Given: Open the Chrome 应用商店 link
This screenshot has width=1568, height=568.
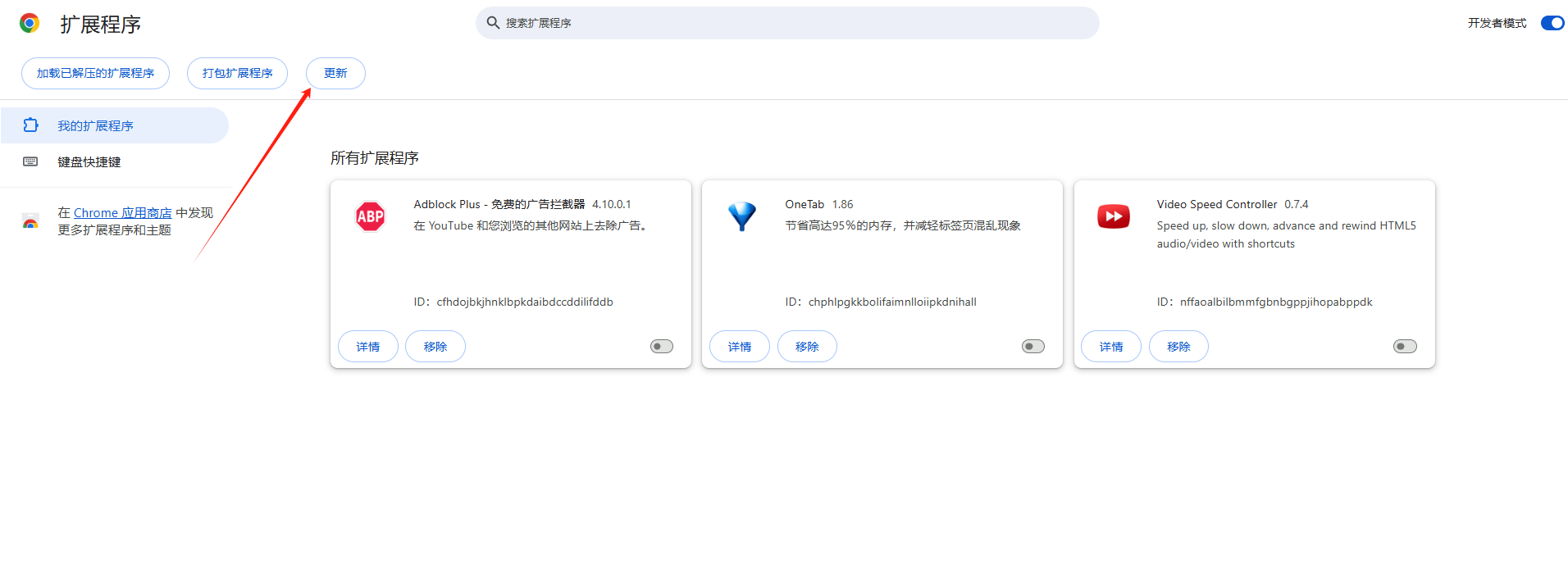Looking at the screenshot, I should (x=123, y=213).
